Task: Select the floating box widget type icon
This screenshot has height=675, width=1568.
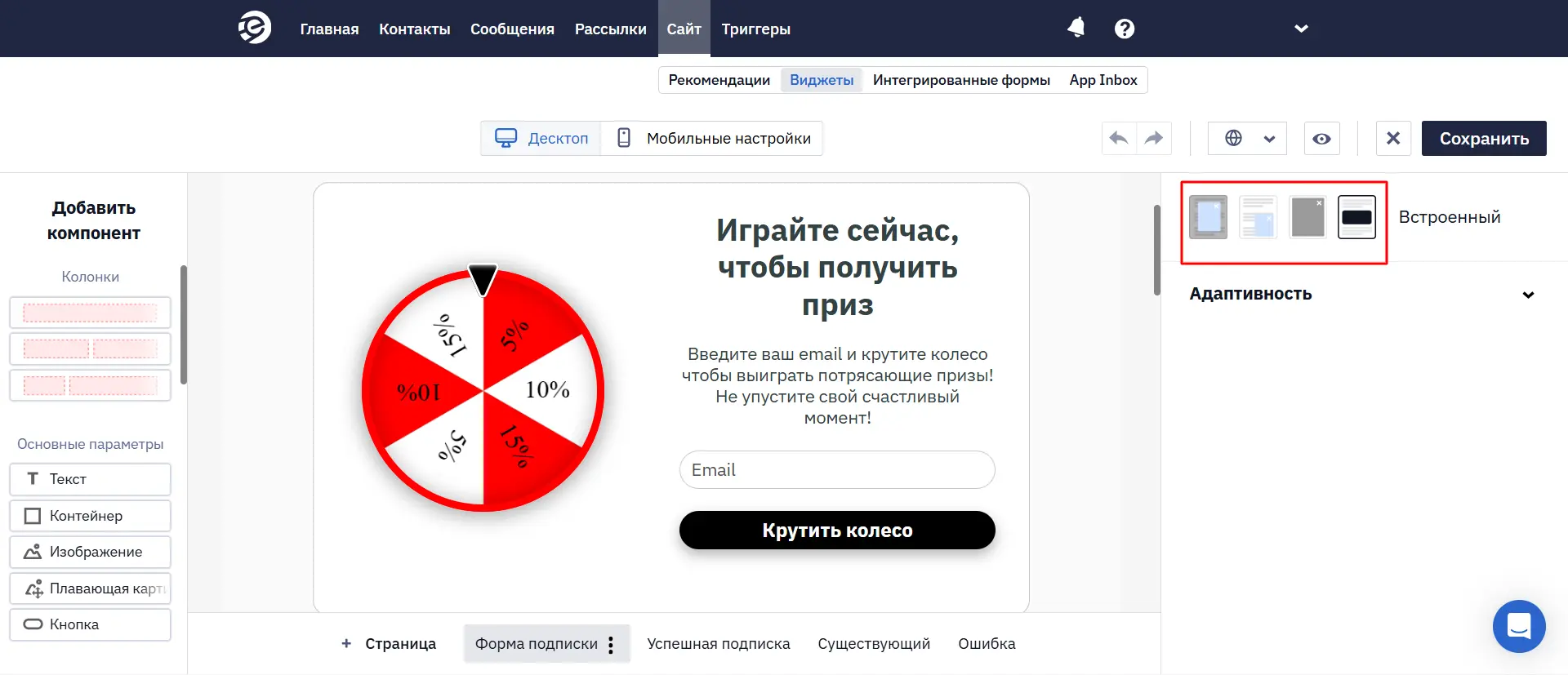Action: coord(1258,217)
